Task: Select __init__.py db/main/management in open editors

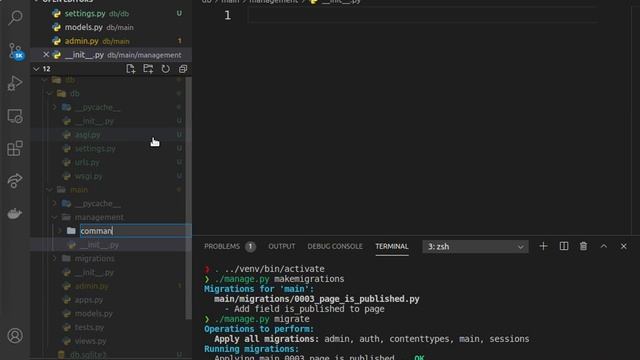Action: pos(111,55)
